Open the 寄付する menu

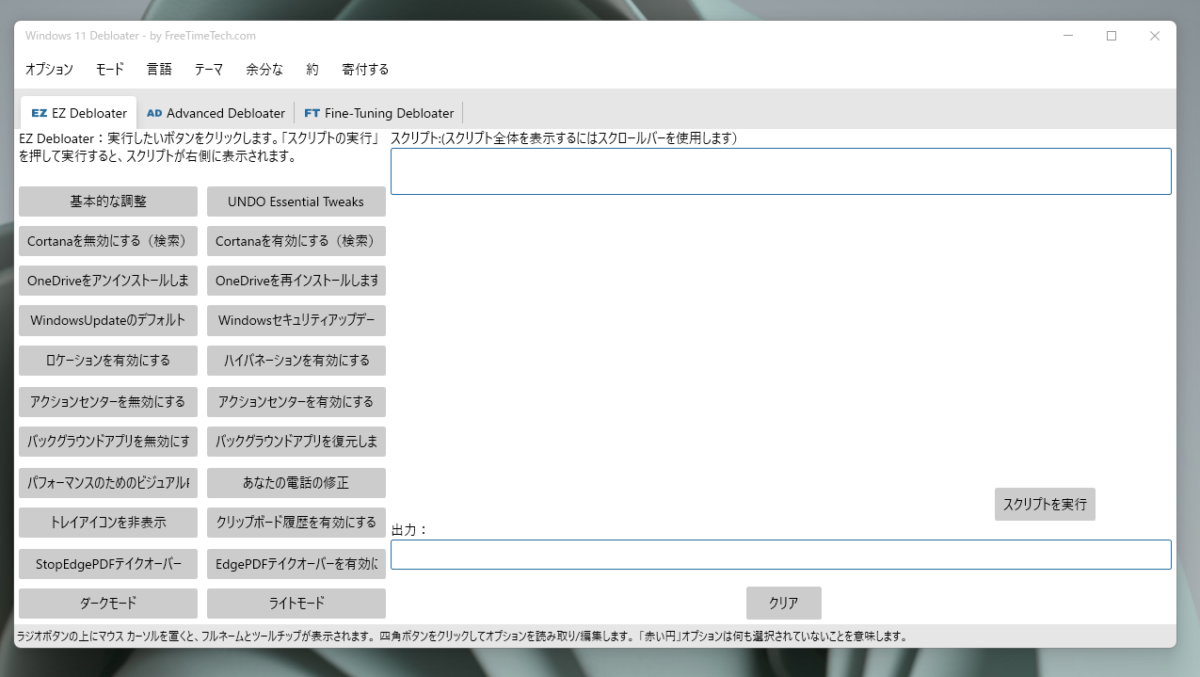click(x=365, y=69)
